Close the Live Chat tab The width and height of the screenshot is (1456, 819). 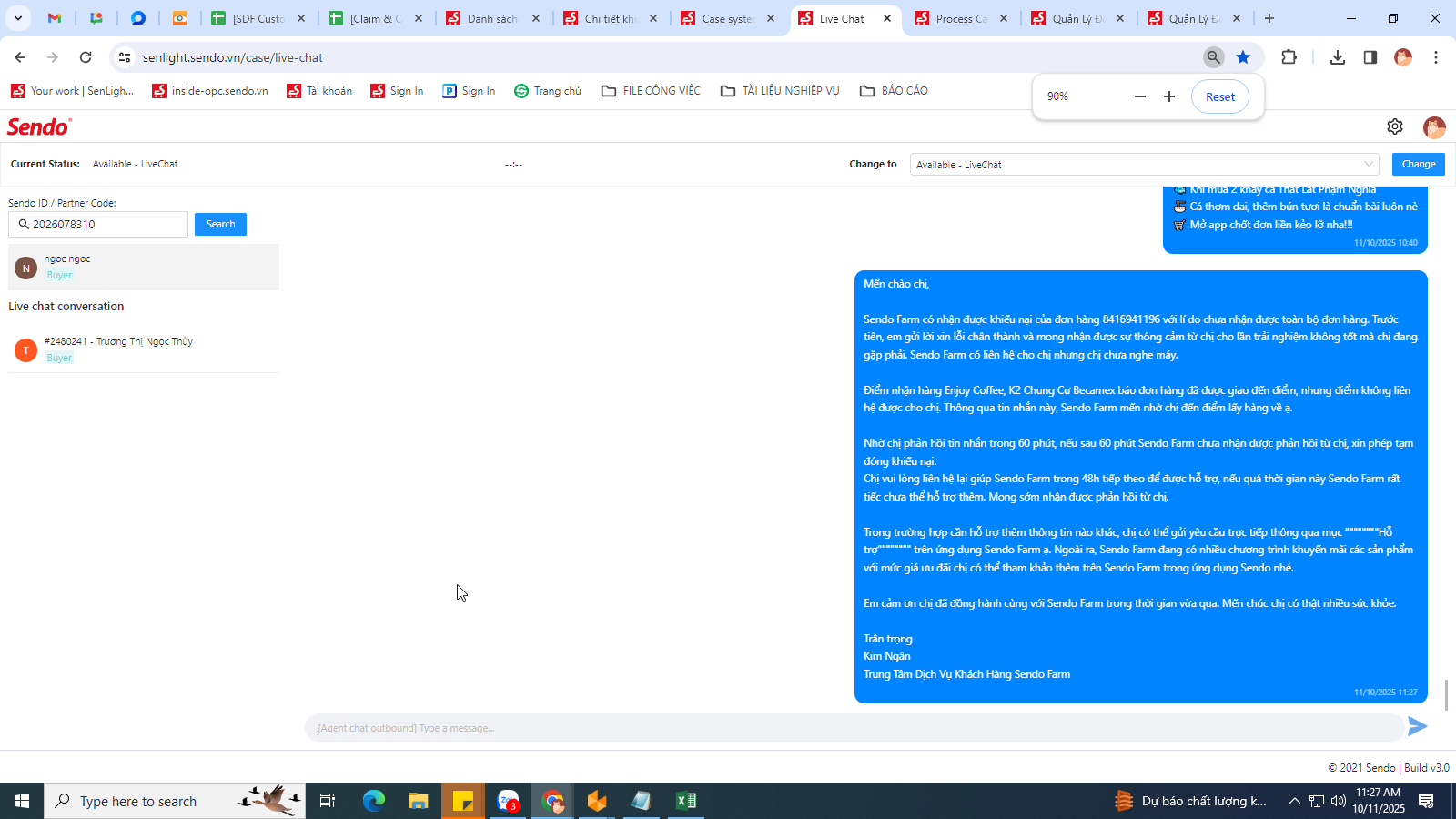887,18
